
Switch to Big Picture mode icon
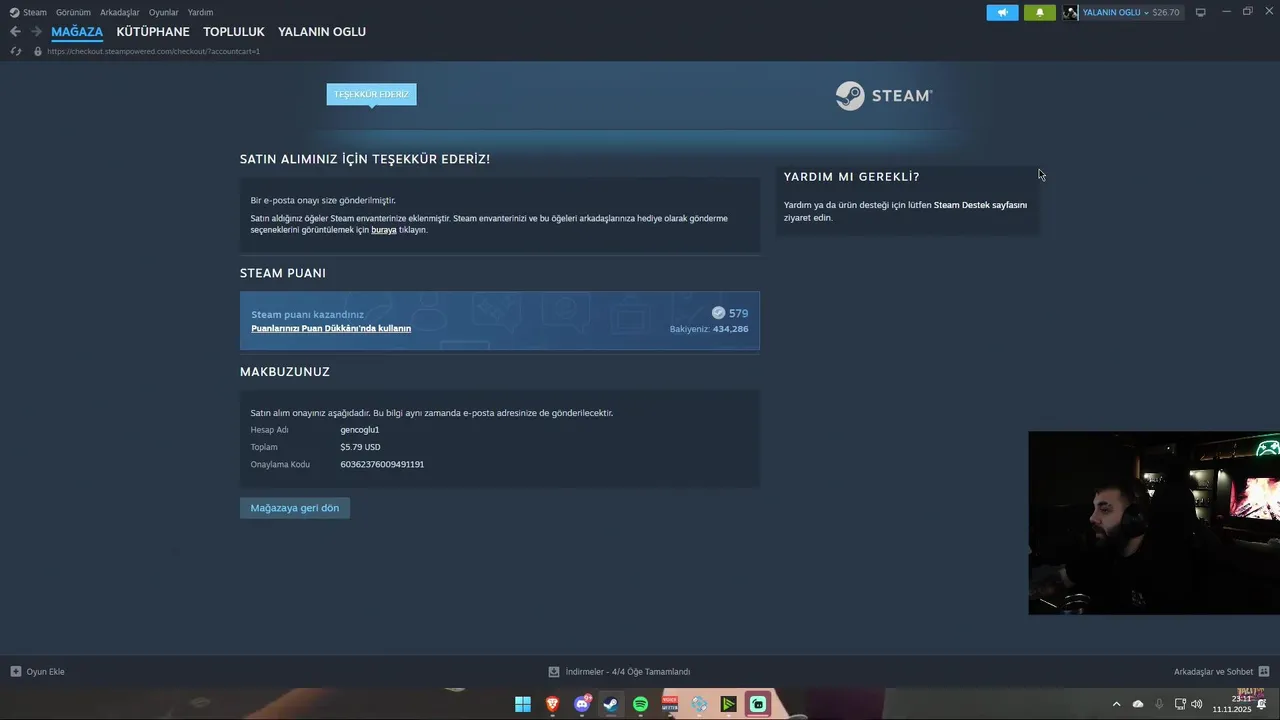[x=1201, y=12]
